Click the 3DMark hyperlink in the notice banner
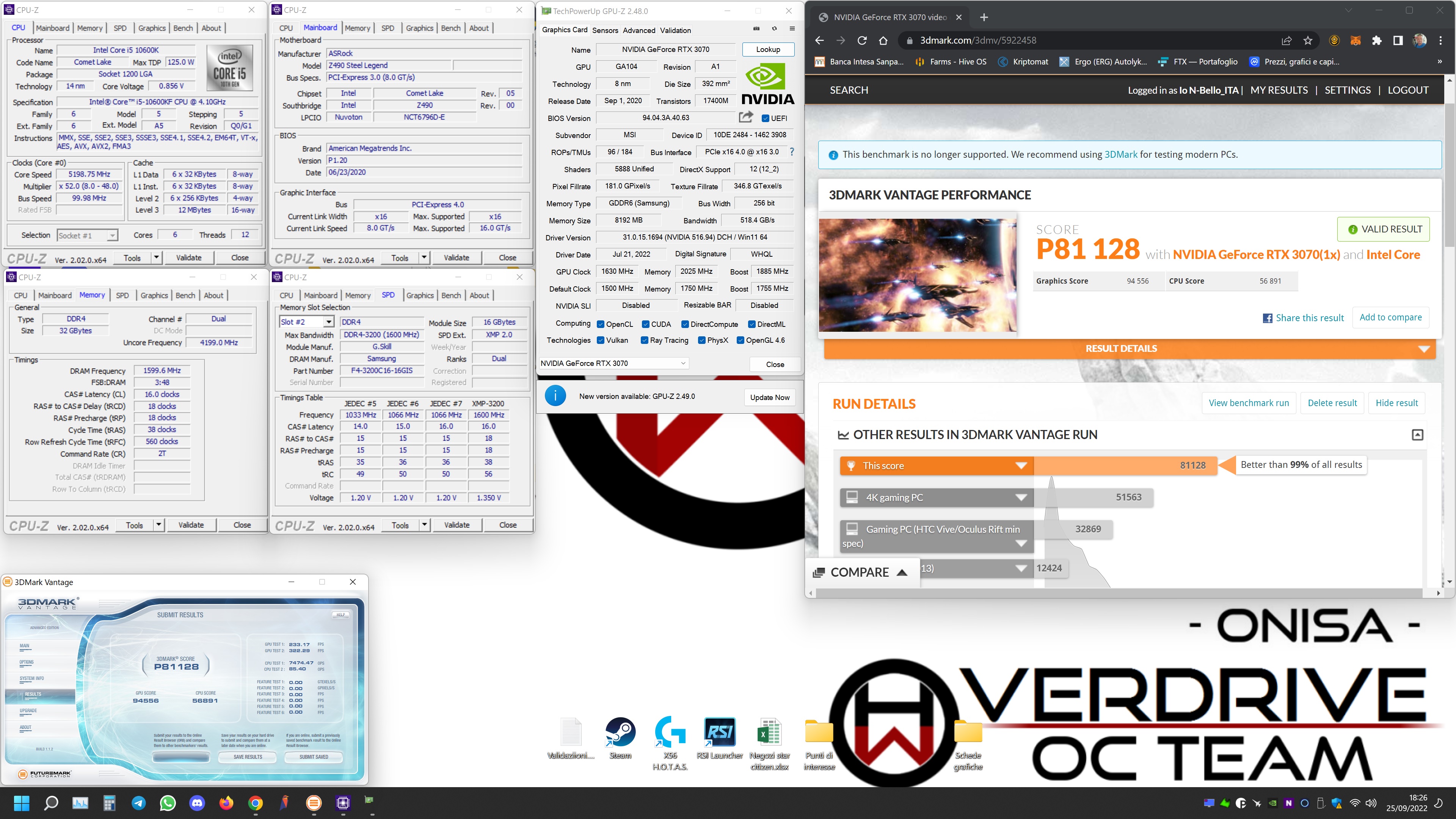This screenshot has width=1456, height=819. pos(1121,154)
